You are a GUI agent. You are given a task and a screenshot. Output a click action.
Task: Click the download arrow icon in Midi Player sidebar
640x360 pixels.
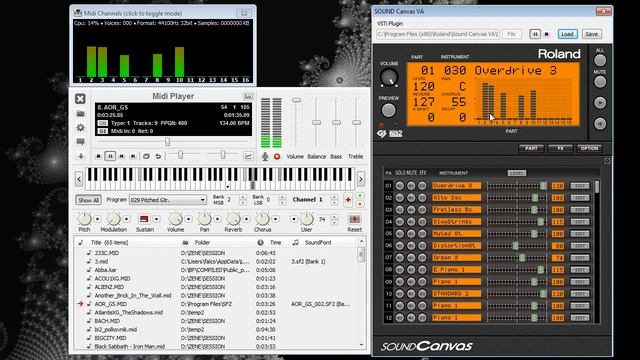coord(80,156)
